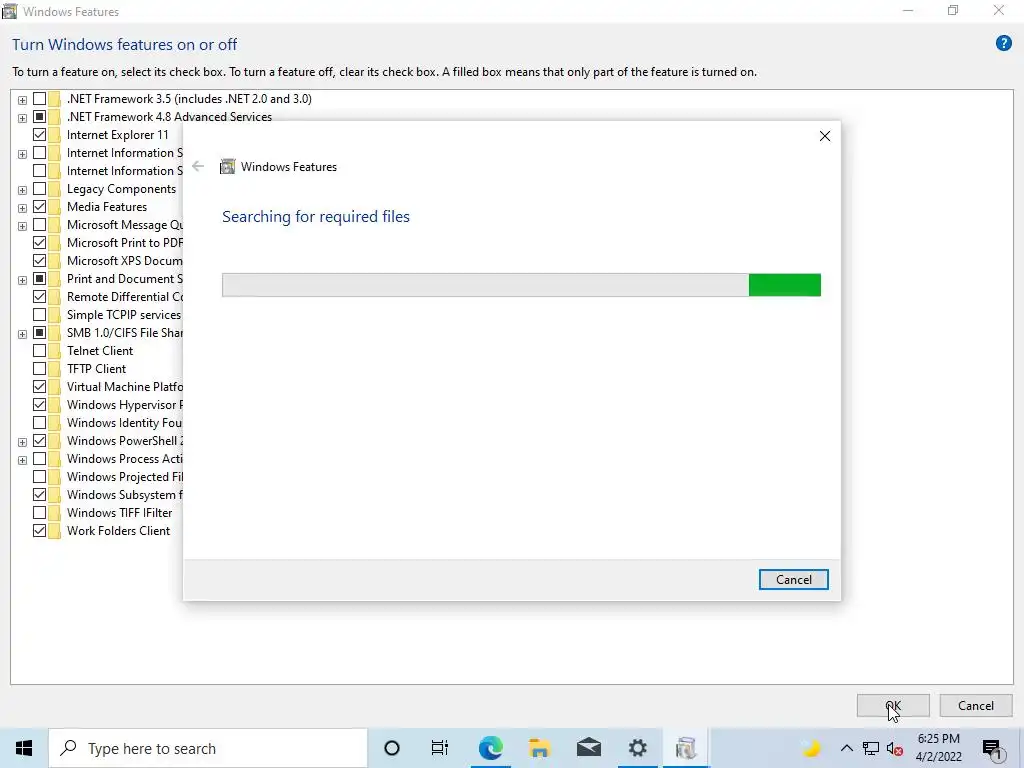Open the clock showing 6:25 PM
The width and height of the screenshot is (1024, 768).
[938, 748]
